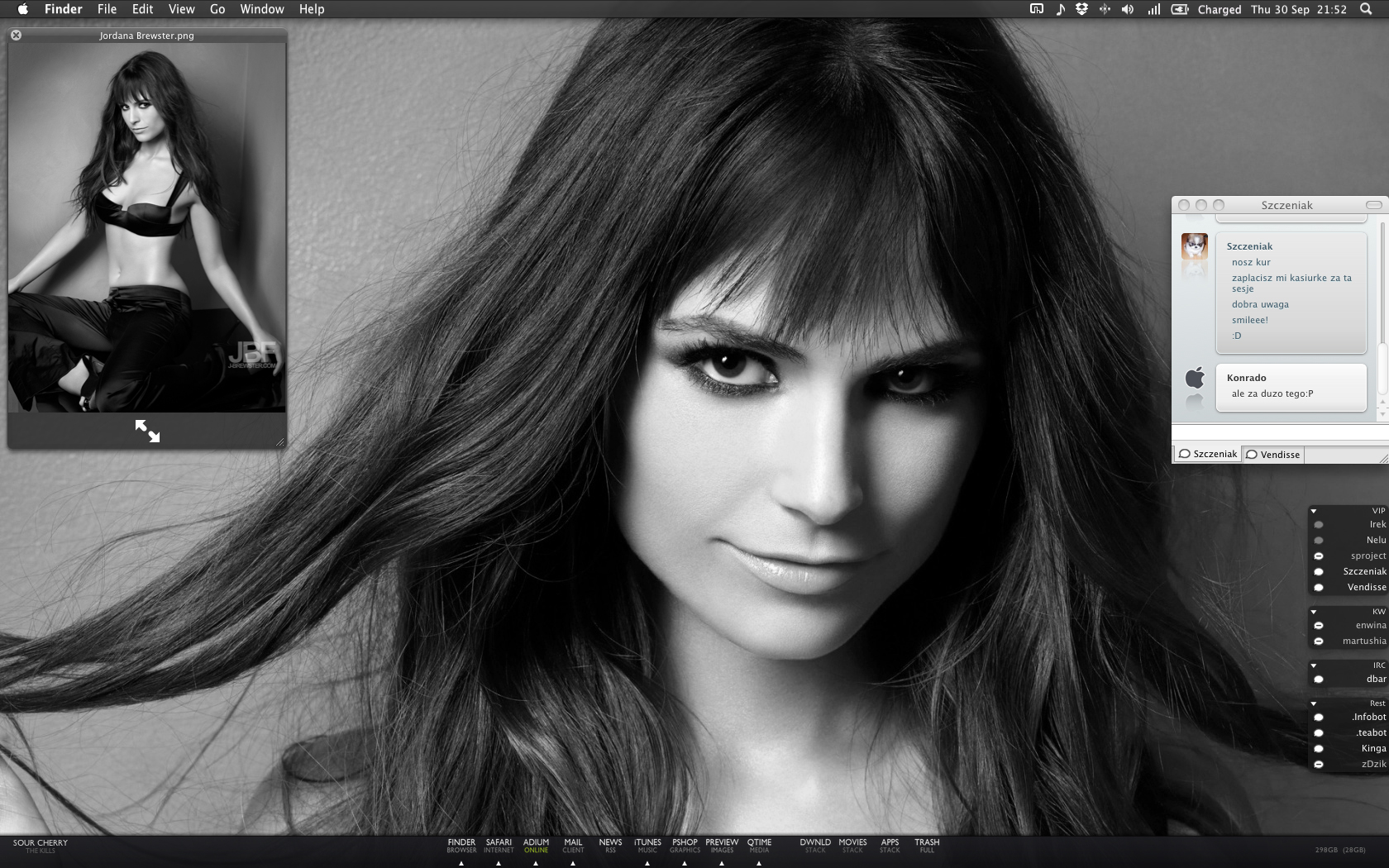Collapse the VIP contact group
This screenshot has height=868, width=1389.
click(x=1314, y=511)
